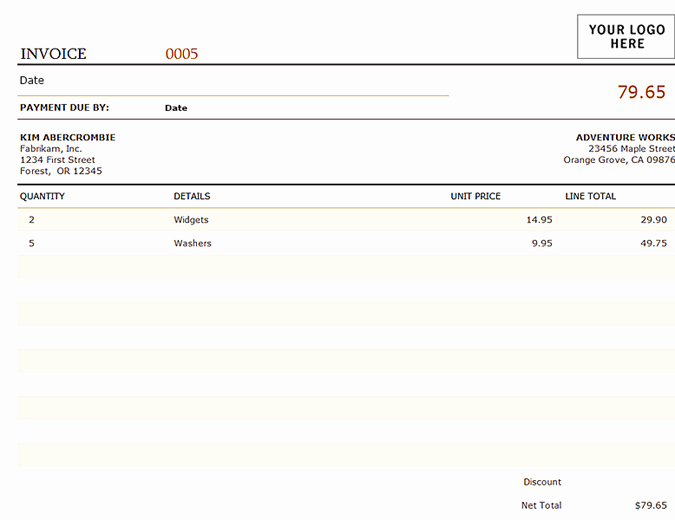Image resolution: width=675 pixels, height=520 pixels.
Task: Click the 23456 Maple Street address
Action: [x=632, y=149]
